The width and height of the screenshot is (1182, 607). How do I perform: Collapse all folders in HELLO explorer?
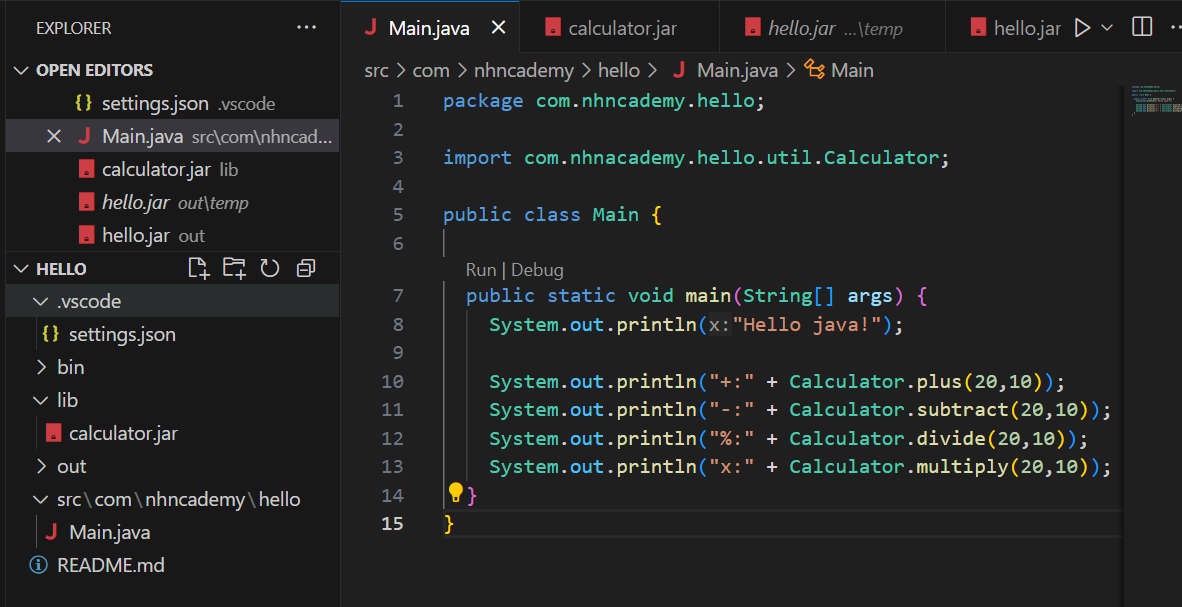pos(306,268)
